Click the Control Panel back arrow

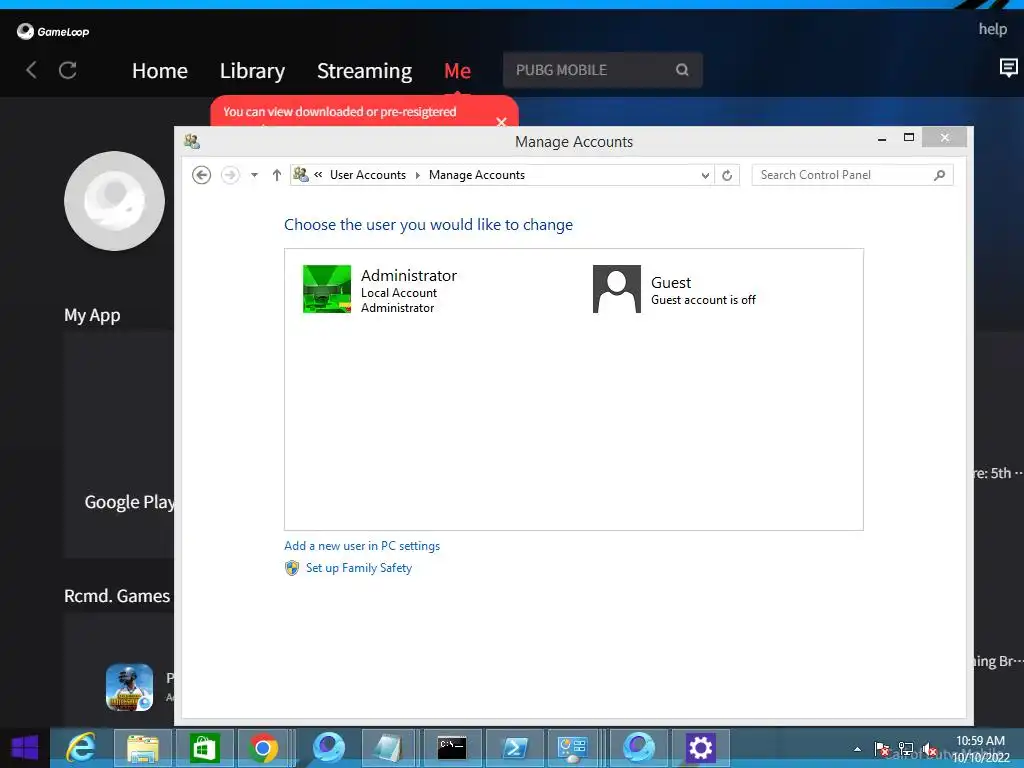point(201,175)
